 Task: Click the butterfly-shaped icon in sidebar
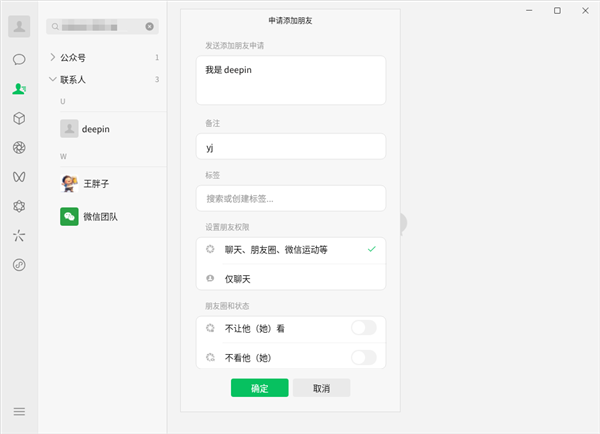tap(19, 177)
